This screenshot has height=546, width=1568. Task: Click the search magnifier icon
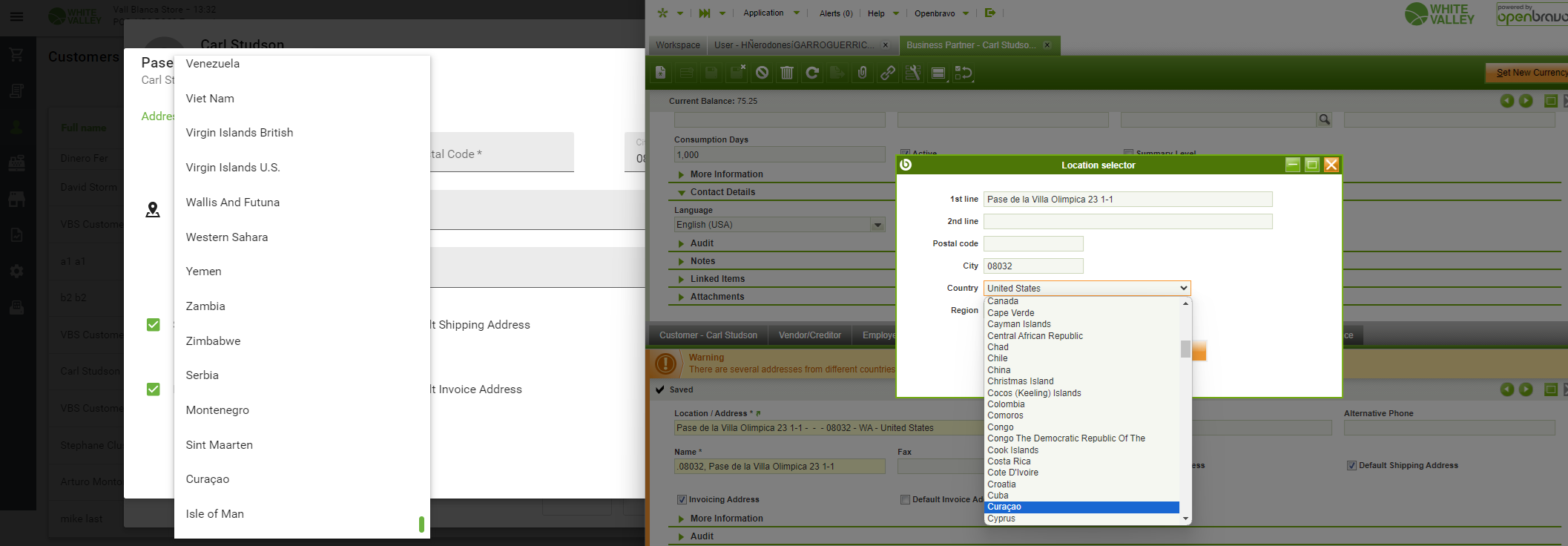point(1324,119)
